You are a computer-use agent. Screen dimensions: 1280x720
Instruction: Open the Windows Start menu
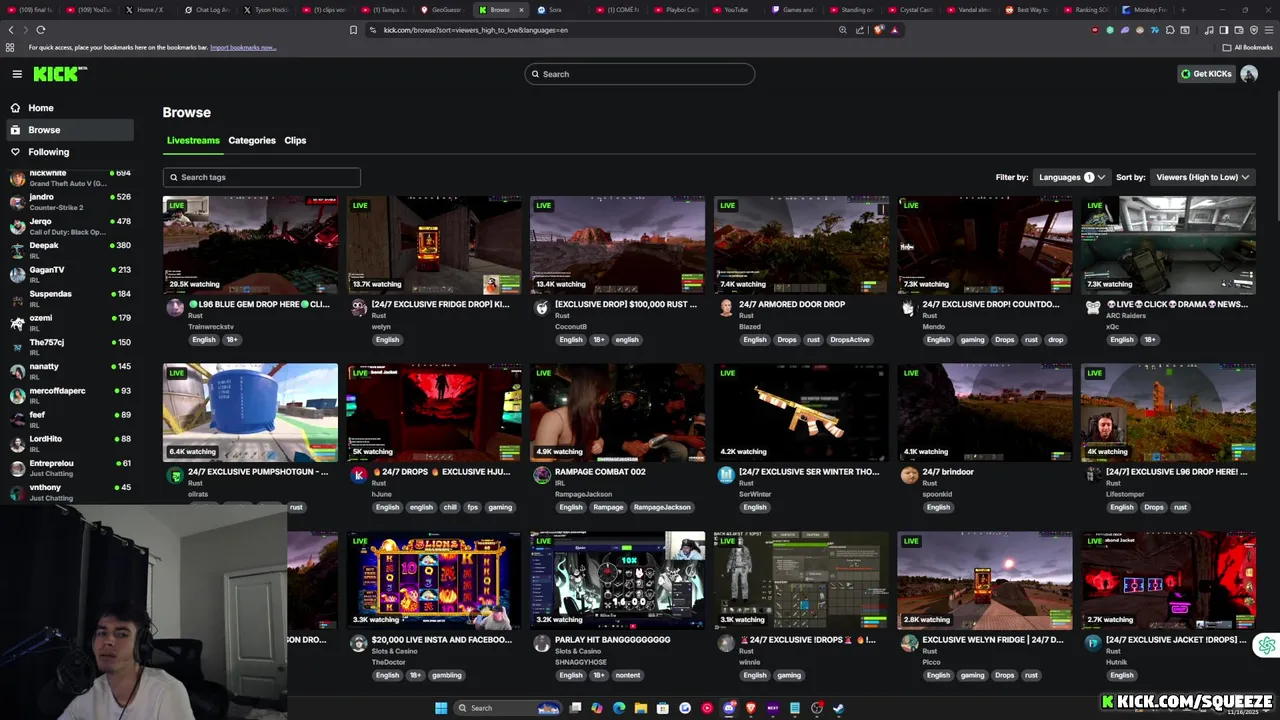click(x=441, y=708)
